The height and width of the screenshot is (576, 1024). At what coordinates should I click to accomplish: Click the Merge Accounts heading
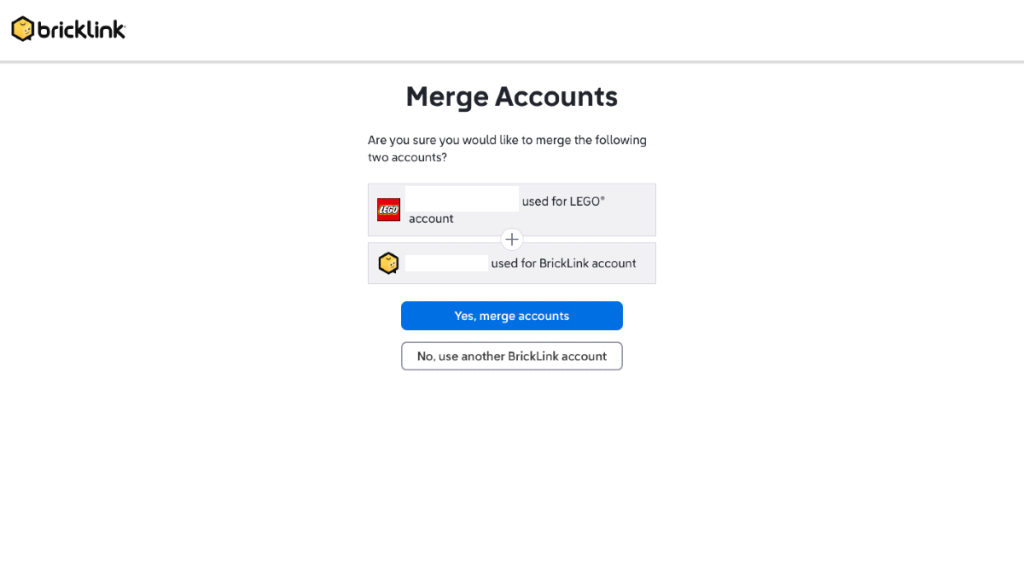(x=511, y=96)
